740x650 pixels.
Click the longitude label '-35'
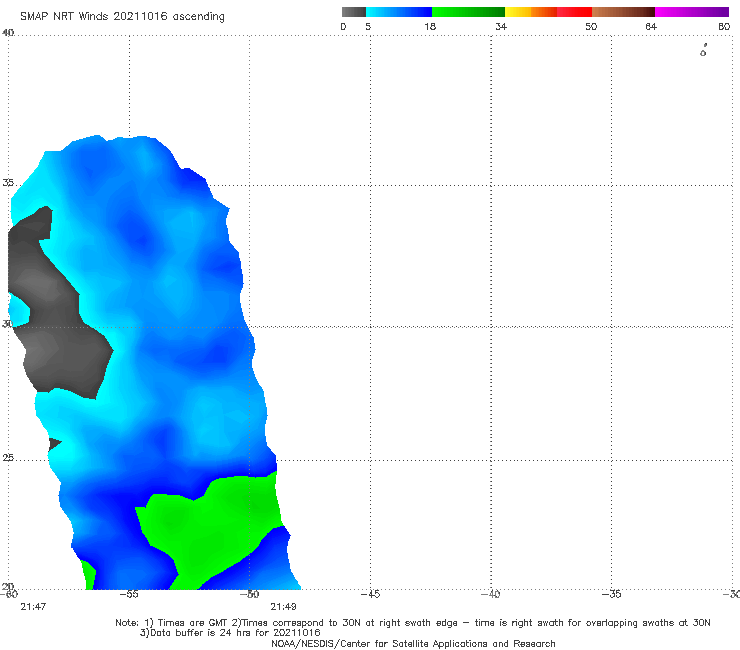click(611, 594)
